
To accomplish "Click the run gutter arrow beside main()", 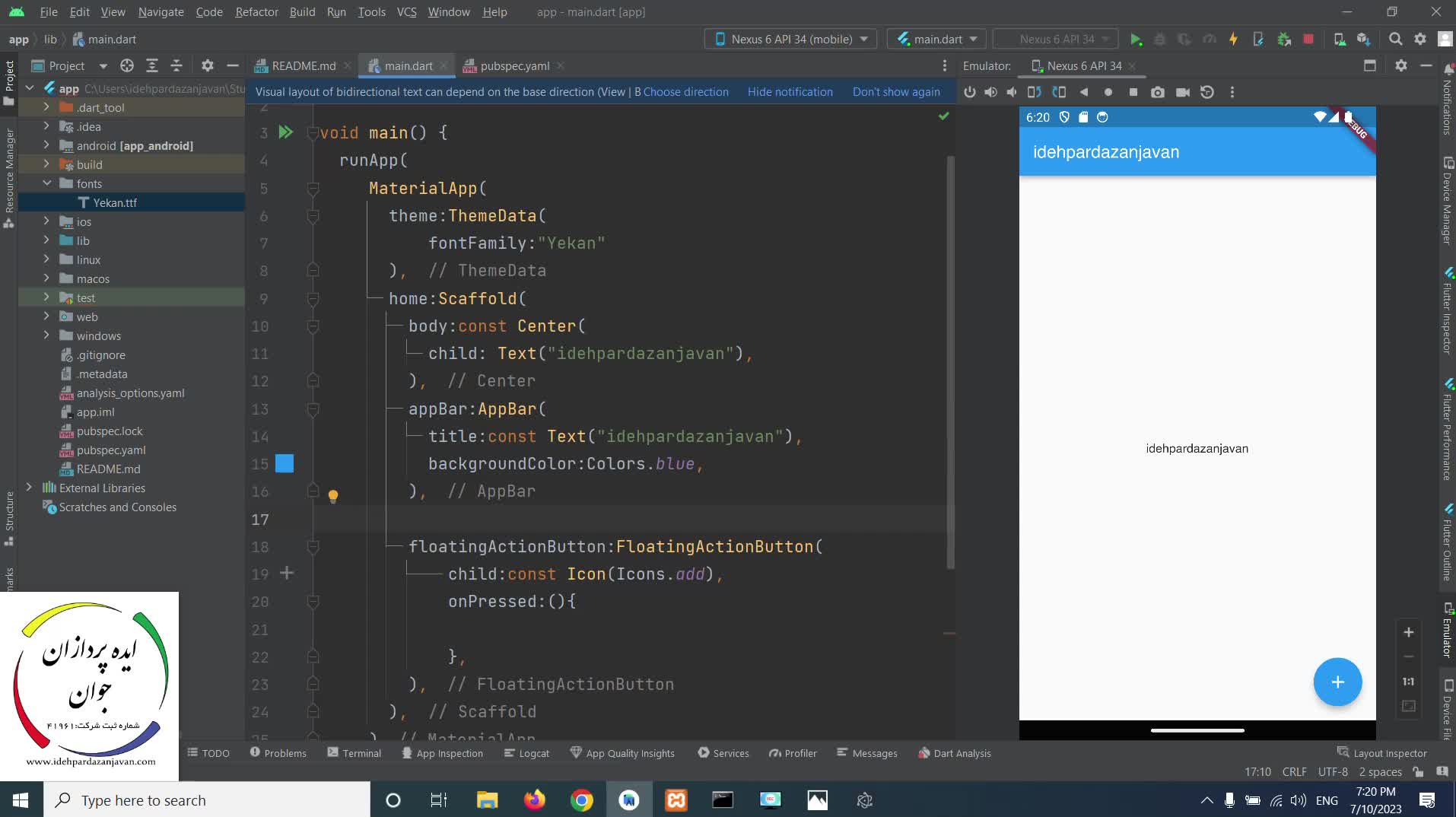I will point(285,132).
